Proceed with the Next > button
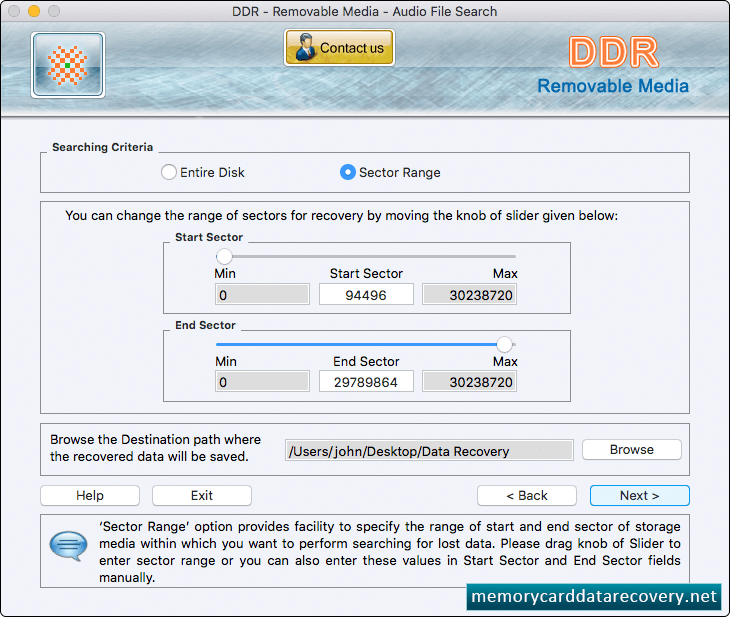The image size is (730, 617). [x=640, y=495]
